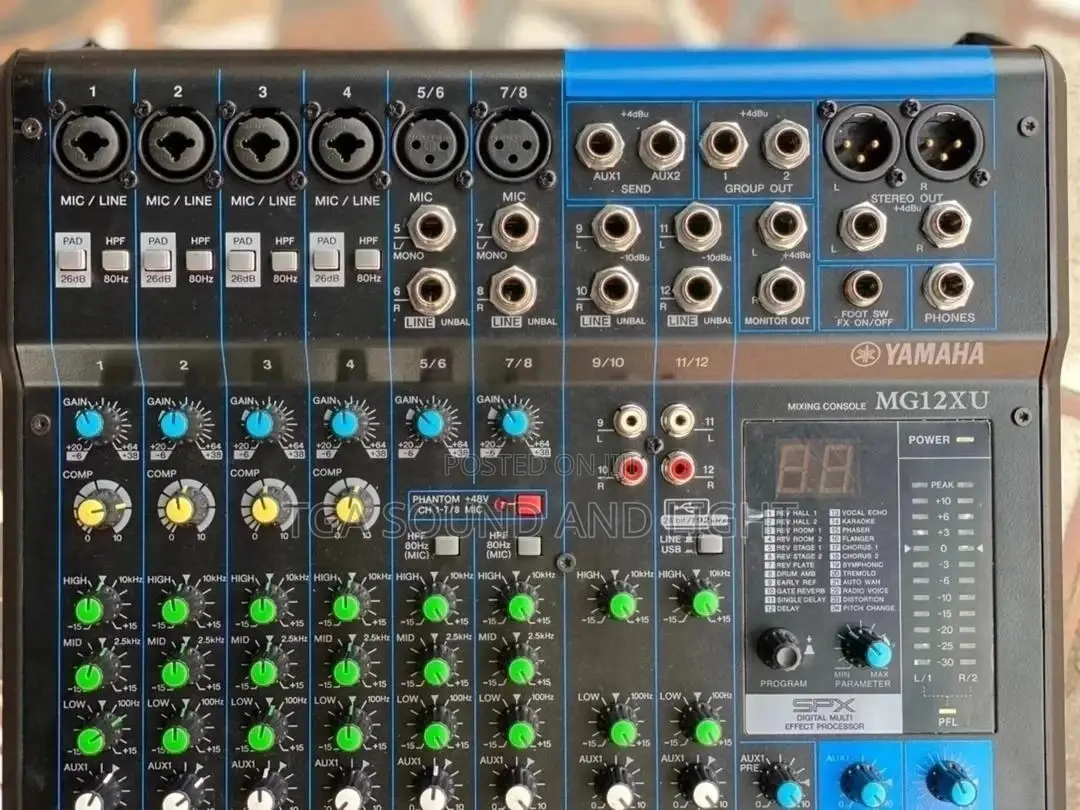Click the AUX2 SEND jack
This screenshot has width=1080, height=810.
pyautogui.click(x=663, y=145)
